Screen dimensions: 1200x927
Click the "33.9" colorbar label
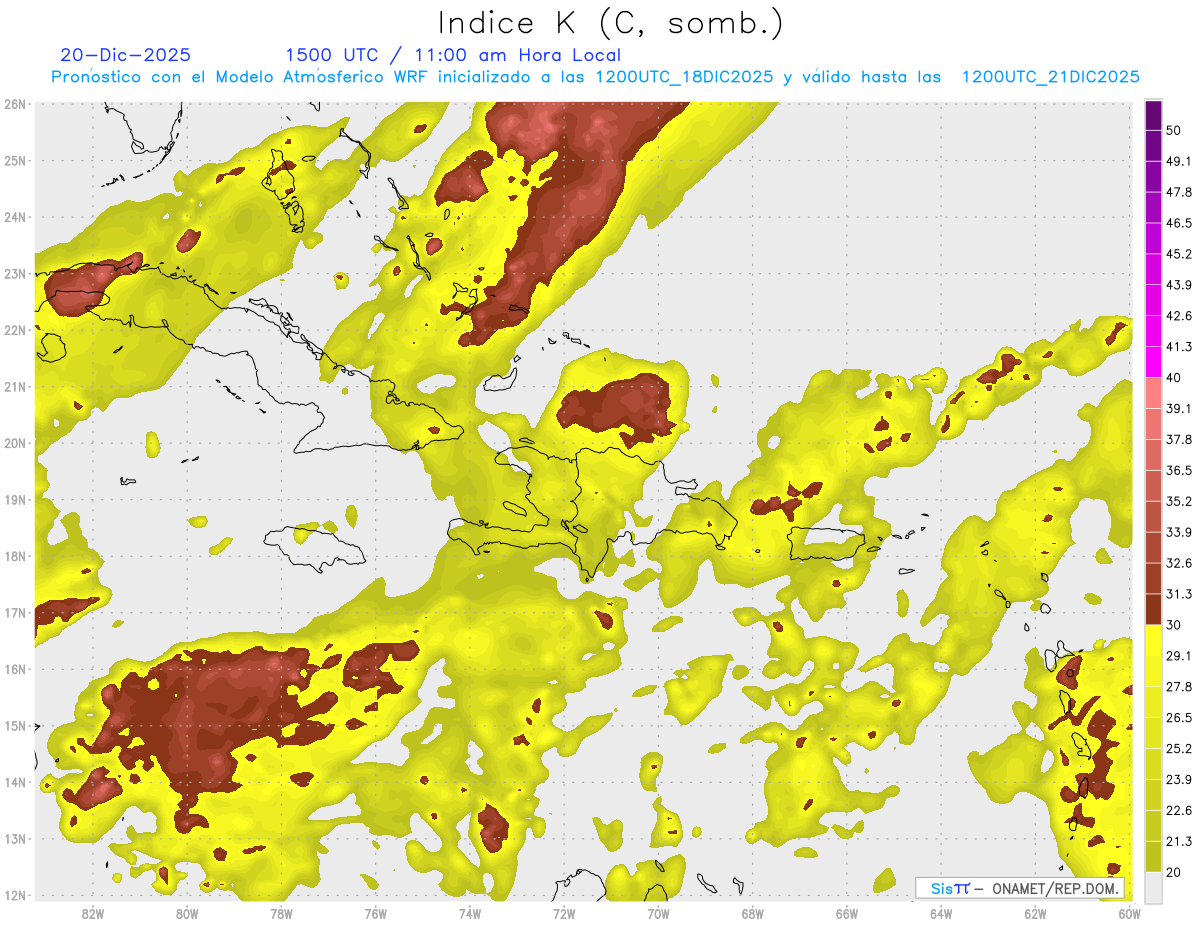(1178, 532)
